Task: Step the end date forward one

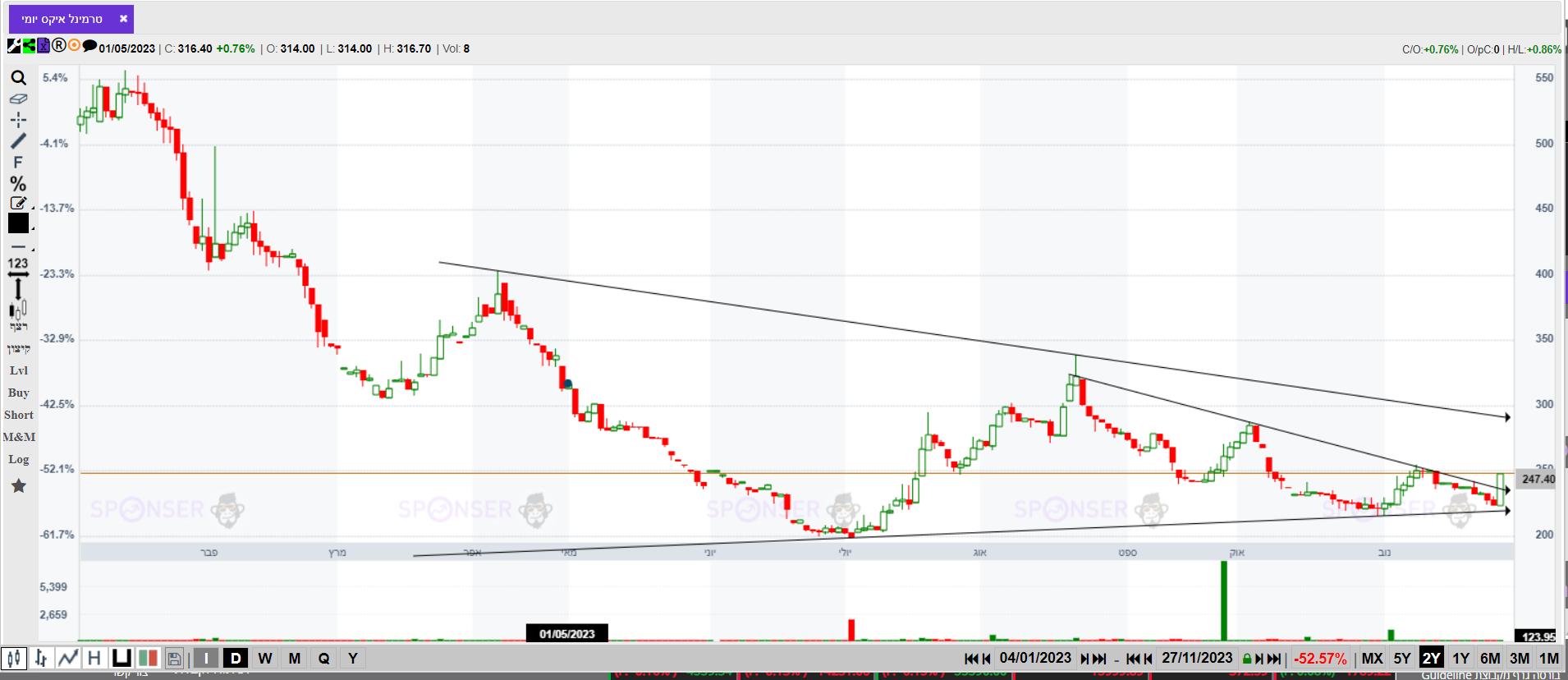Action: point(1259,659)
